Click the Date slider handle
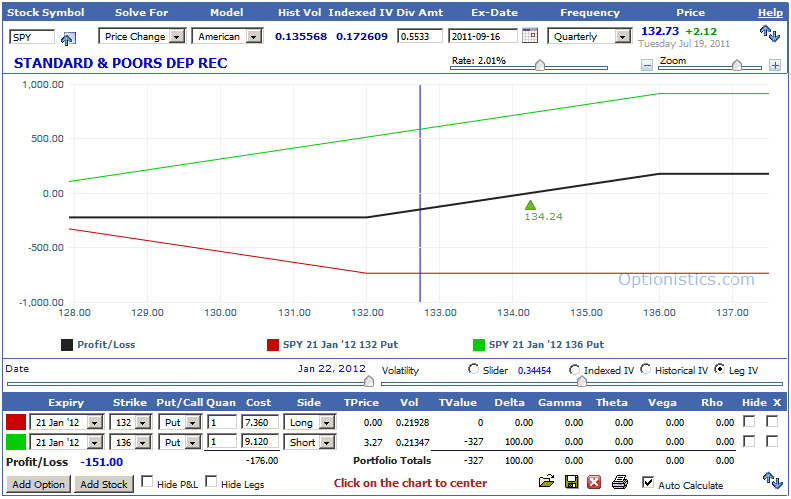Screen dimensions: 791x499 coord(369,381)
